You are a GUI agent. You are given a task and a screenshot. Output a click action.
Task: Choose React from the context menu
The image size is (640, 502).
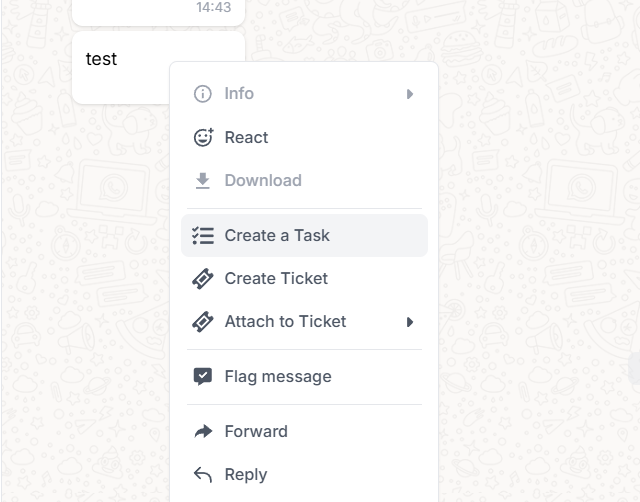click(x=304, y=137)
